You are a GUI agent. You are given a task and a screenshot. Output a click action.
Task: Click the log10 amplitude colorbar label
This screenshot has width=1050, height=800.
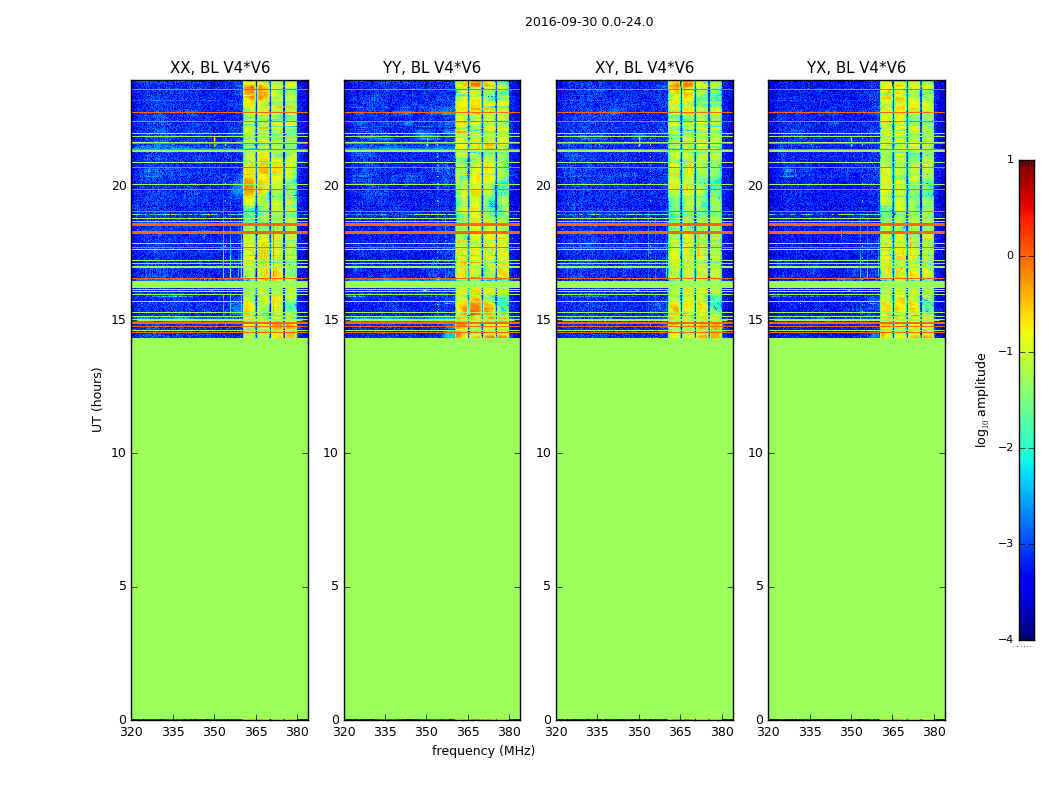tap(981, 400)
